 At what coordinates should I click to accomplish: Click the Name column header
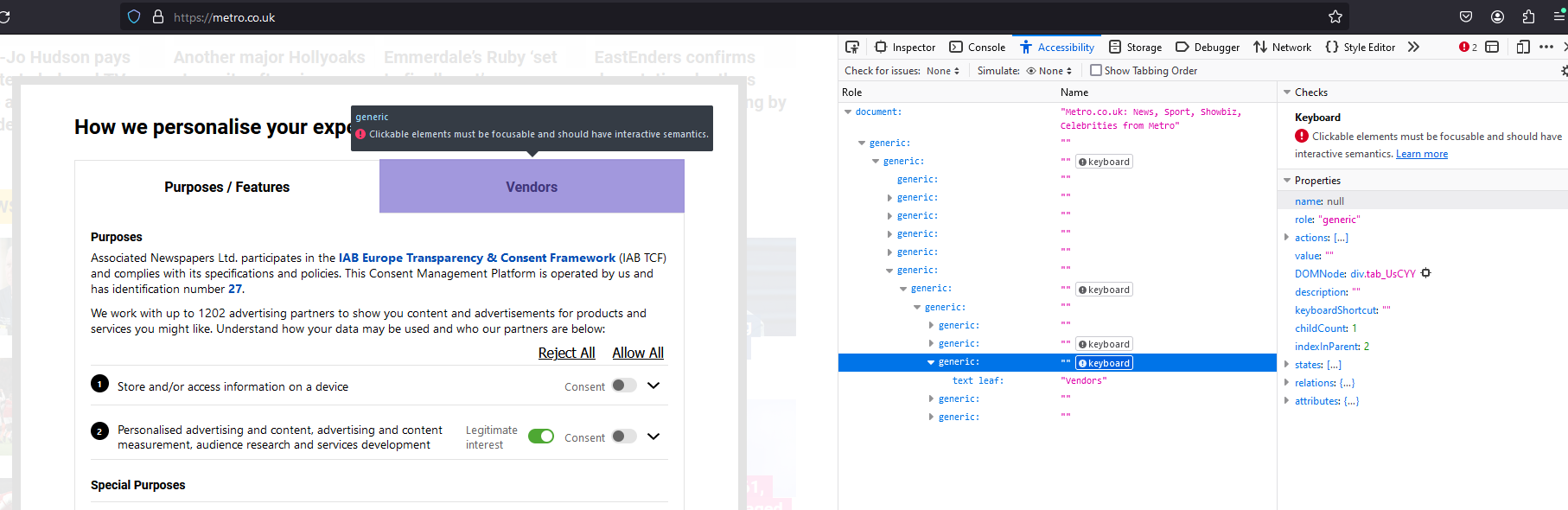pos(1167,92)
